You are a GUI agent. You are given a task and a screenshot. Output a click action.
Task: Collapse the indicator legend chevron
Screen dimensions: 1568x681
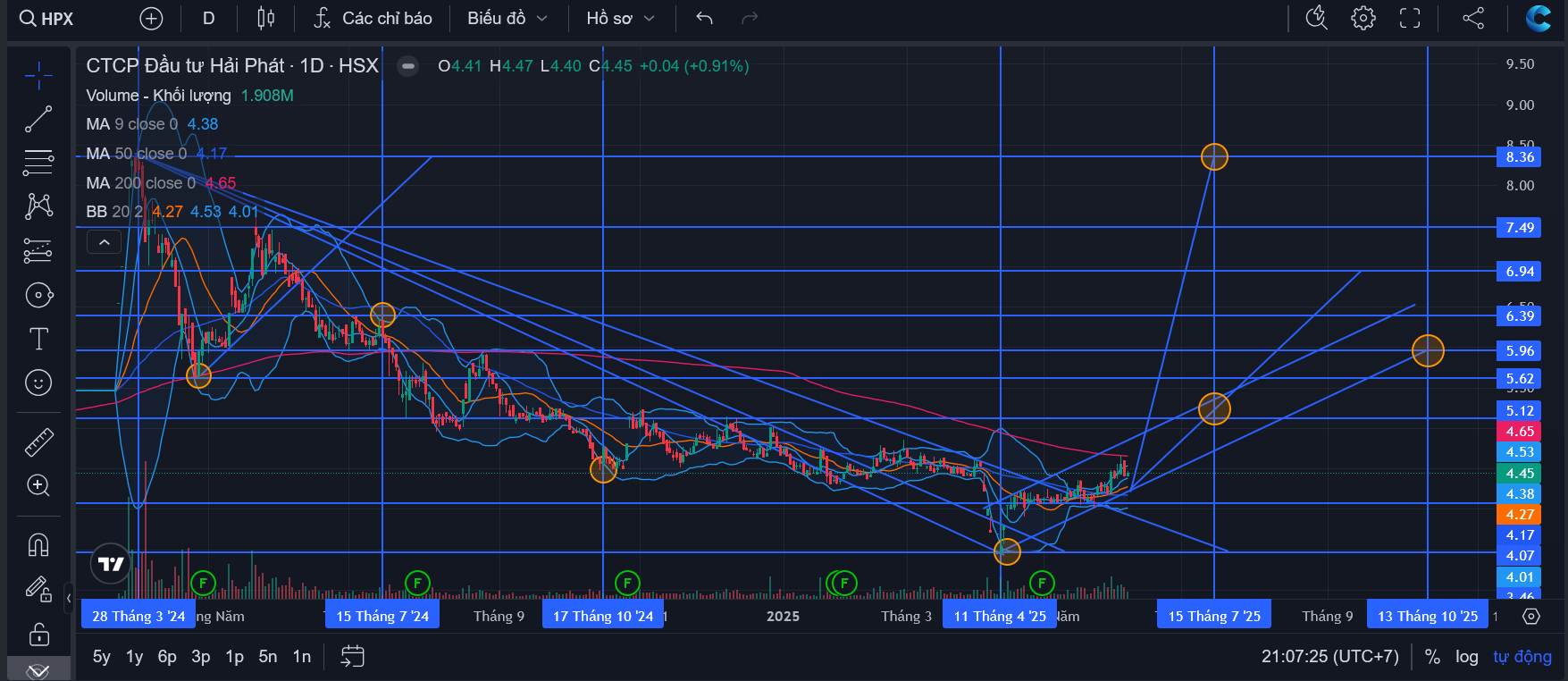pos(105,242)
